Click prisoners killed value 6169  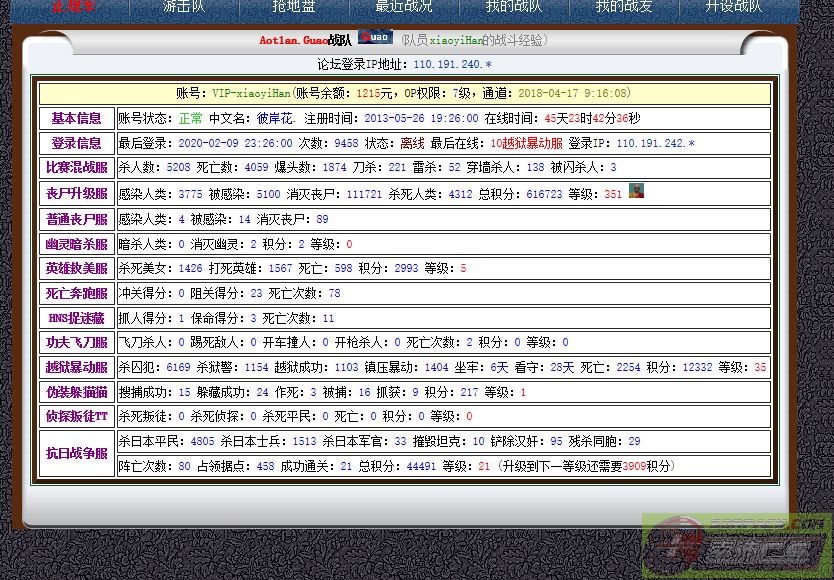click(178, 367)
